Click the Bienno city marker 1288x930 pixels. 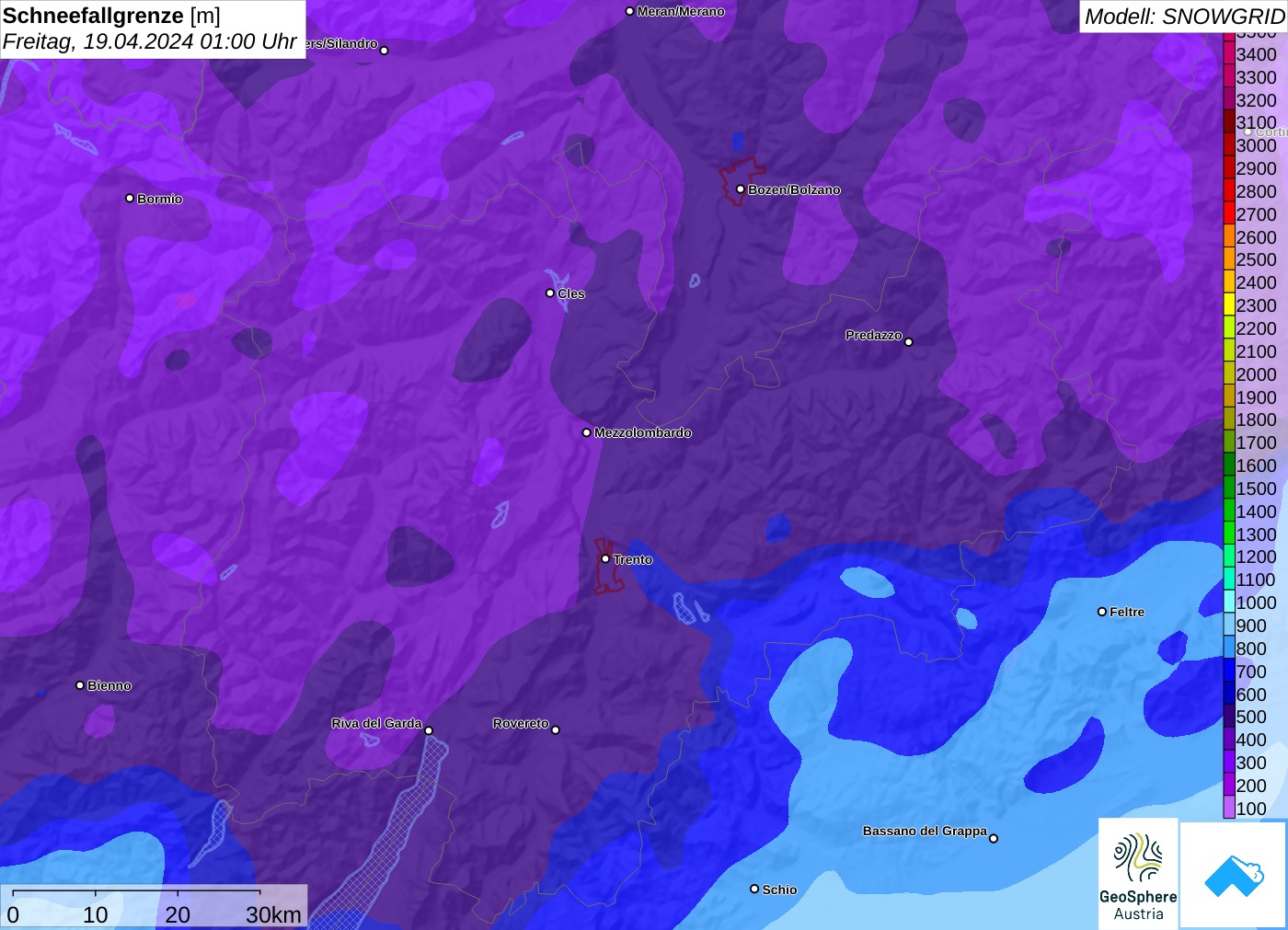pyautogui.click(x=80, y=685)
